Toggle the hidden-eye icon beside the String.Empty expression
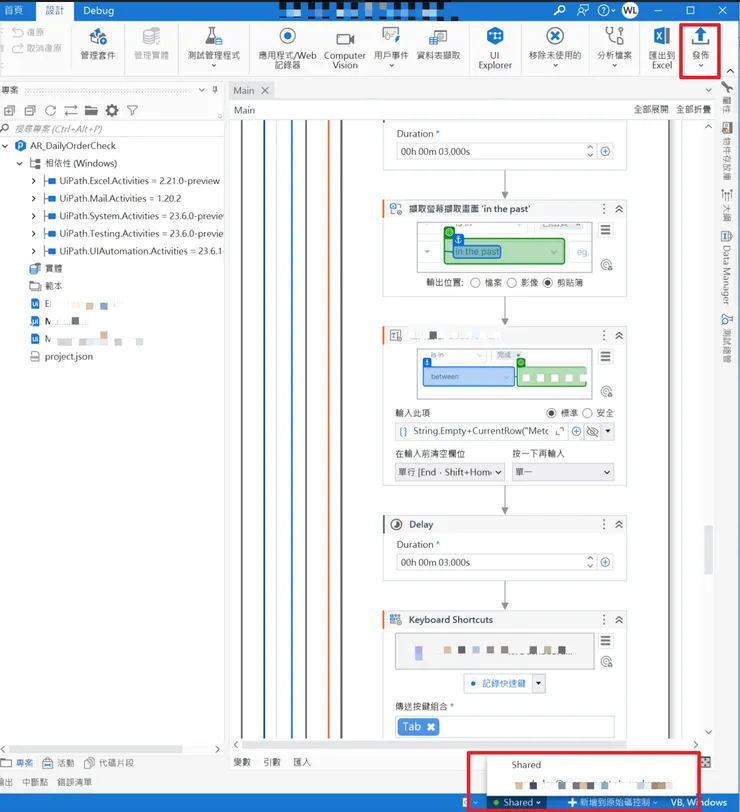This screenshot has width=740, height=812. point(592,431)
